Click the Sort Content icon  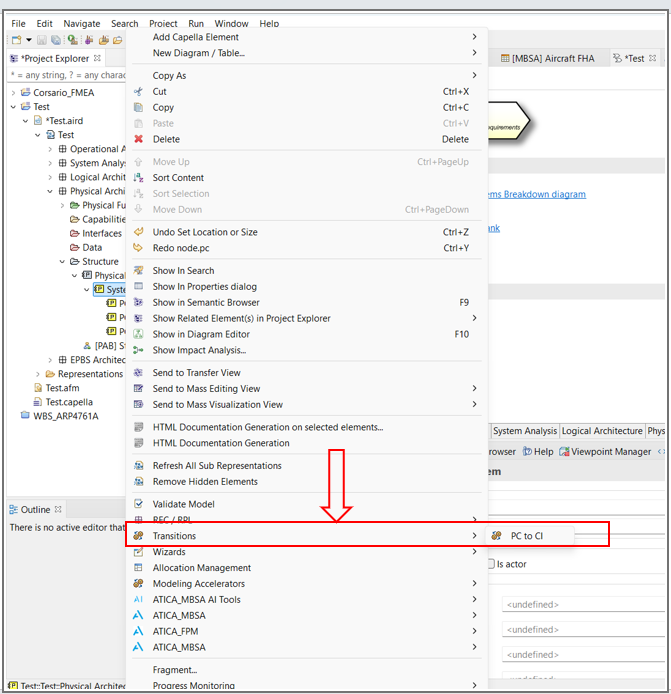click(x=139, y=177)
